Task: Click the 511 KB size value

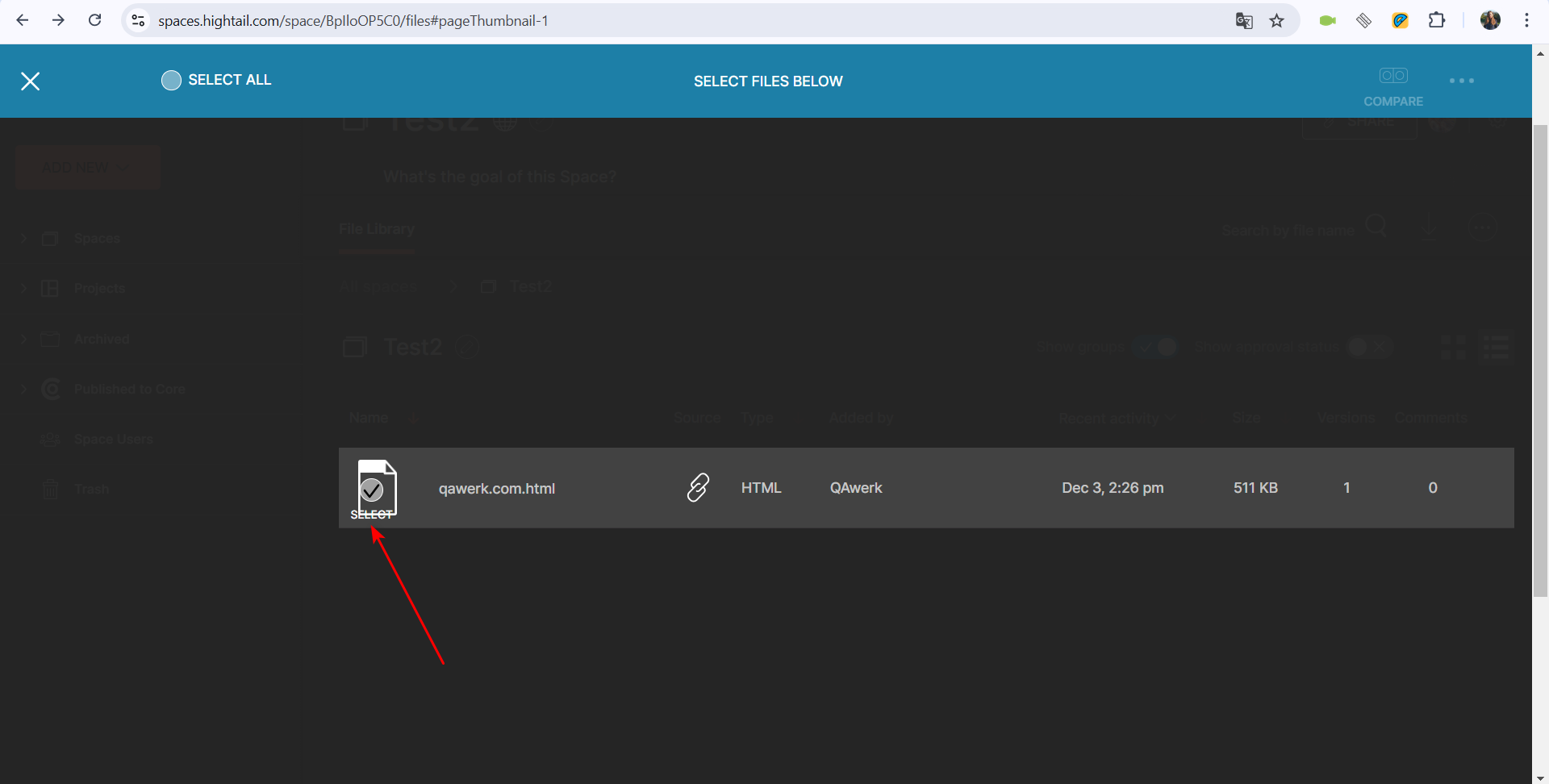Action: point(1255,488)
